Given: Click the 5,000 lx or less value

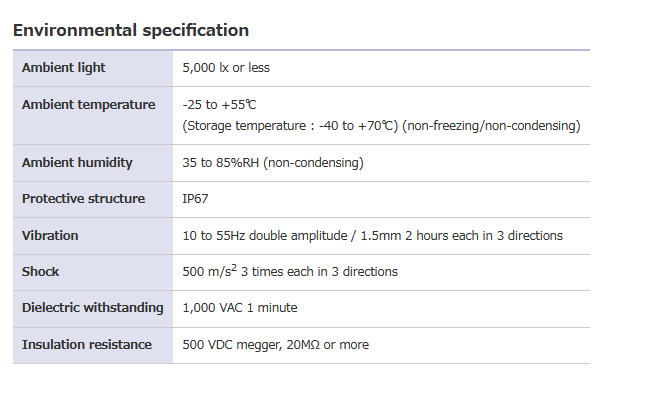Looking at the screenshot, I should (226, 68).
